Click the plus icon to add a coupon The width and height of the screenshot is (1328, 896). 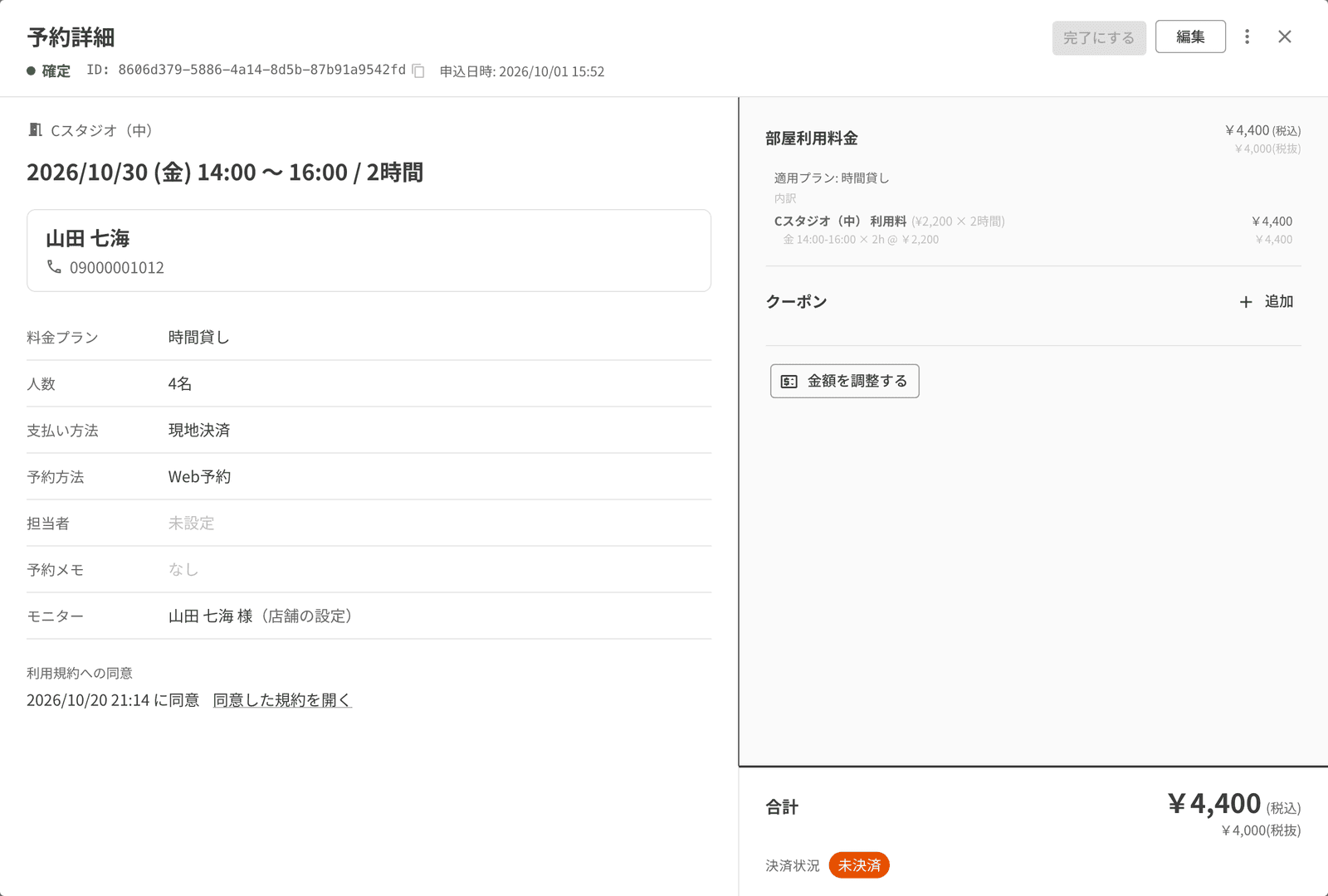pos(1246,302)
